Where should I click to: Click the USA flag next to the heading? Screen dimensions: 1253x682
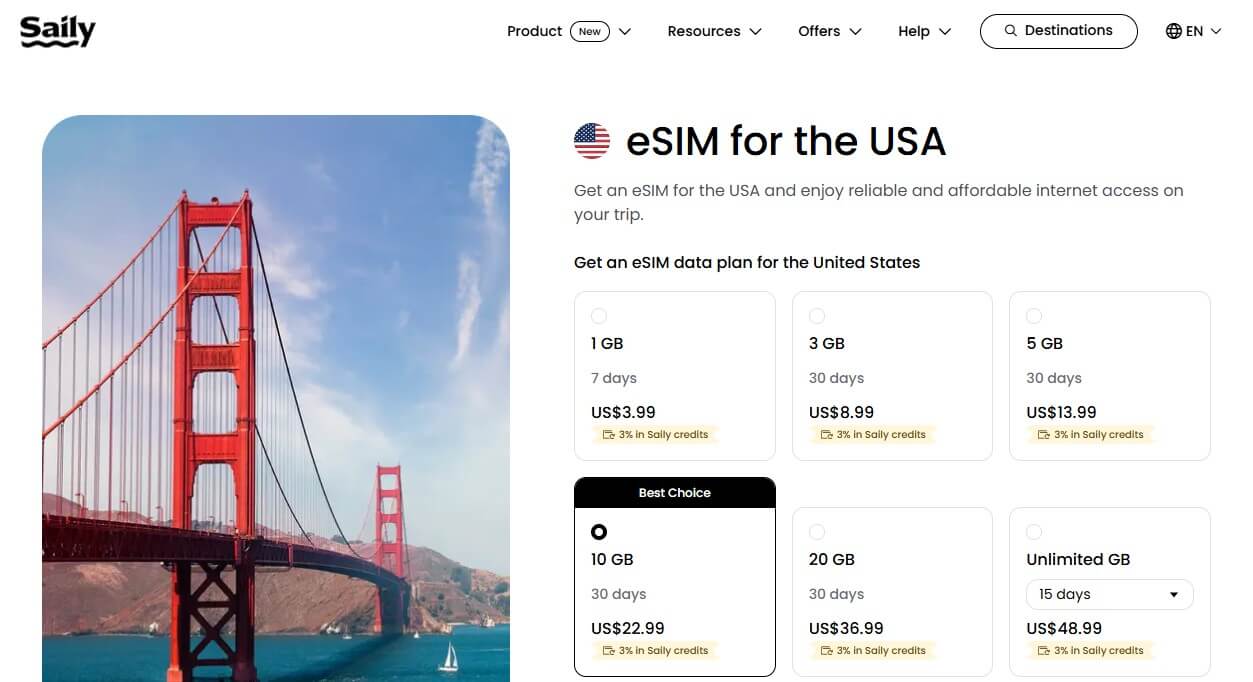pyautogui.click(x=592, y=140)
